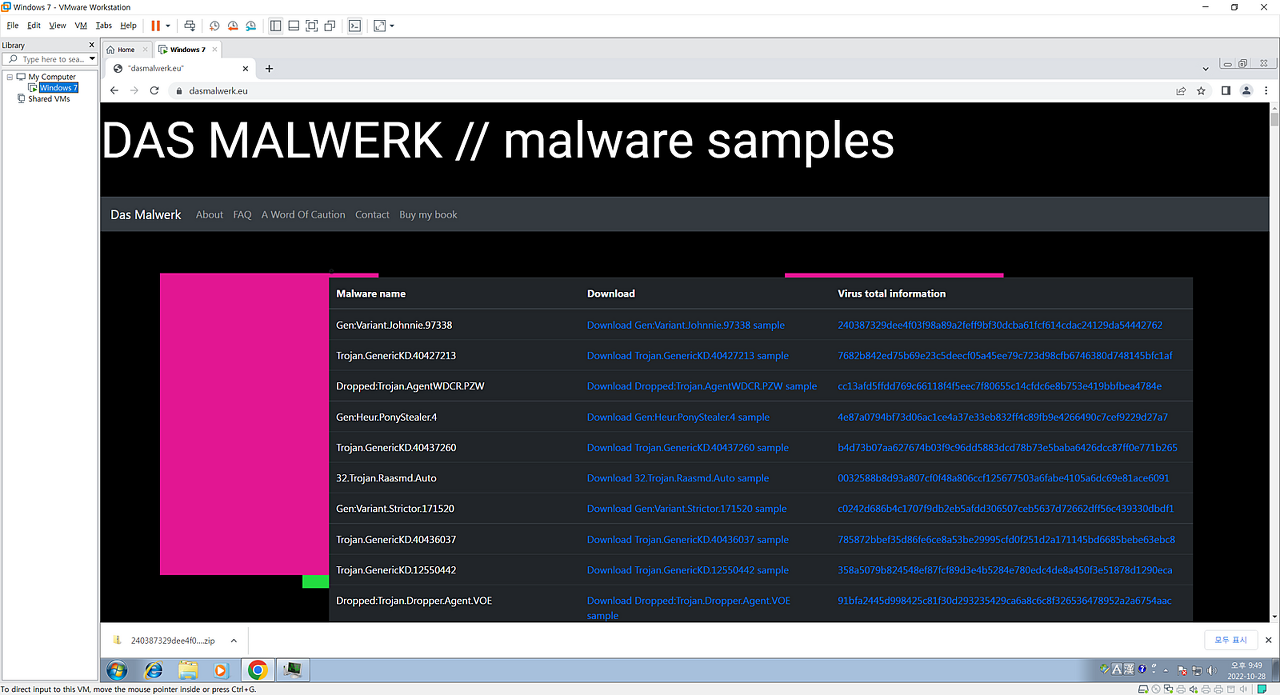Open the About page link

tap(210, 215)
